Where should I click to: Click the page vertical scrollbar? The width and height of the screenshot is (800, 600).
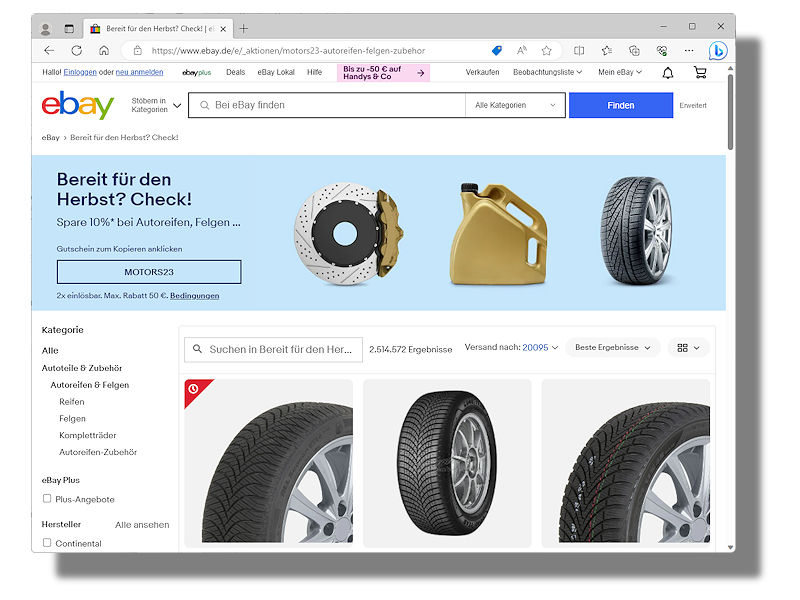click(731, 112)
